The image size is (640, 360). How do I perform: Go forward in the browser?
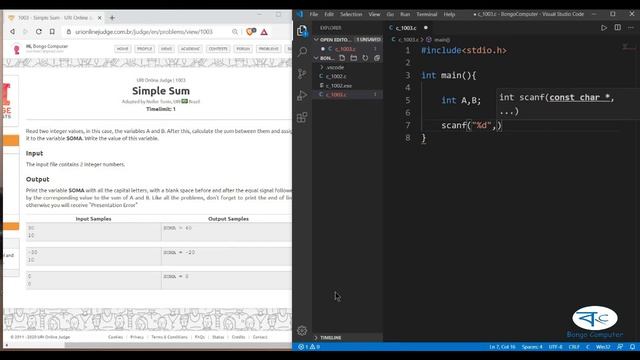click(25, 31)
